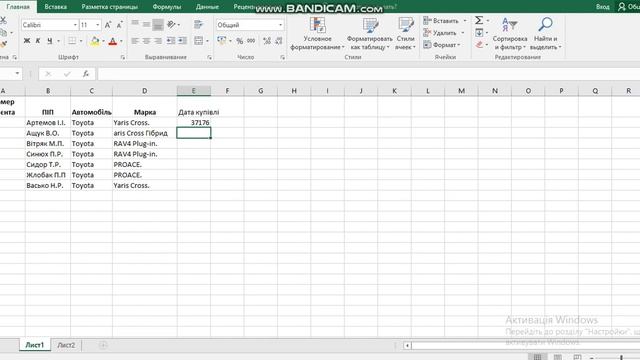Expand the Name Box dropdown
The image size is (640, 360).
(17, 73)
